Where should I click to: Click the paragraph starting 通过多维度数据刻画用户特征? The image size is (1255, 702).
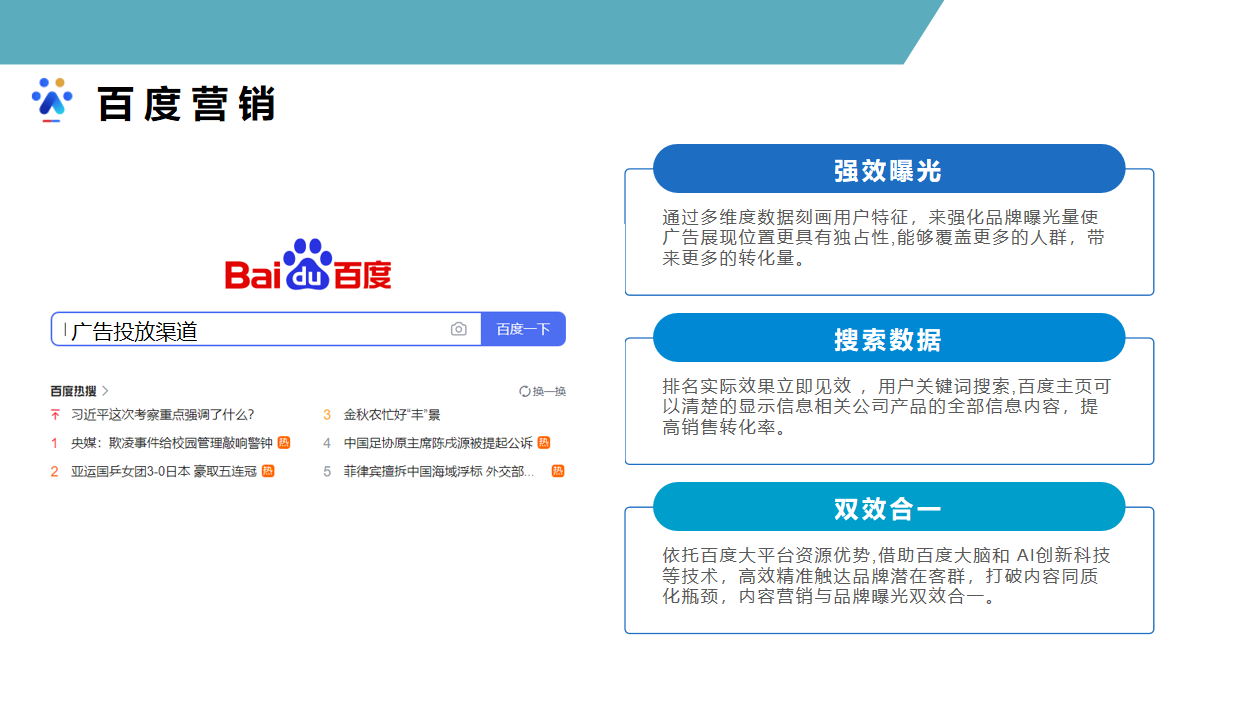click(883, 238)
